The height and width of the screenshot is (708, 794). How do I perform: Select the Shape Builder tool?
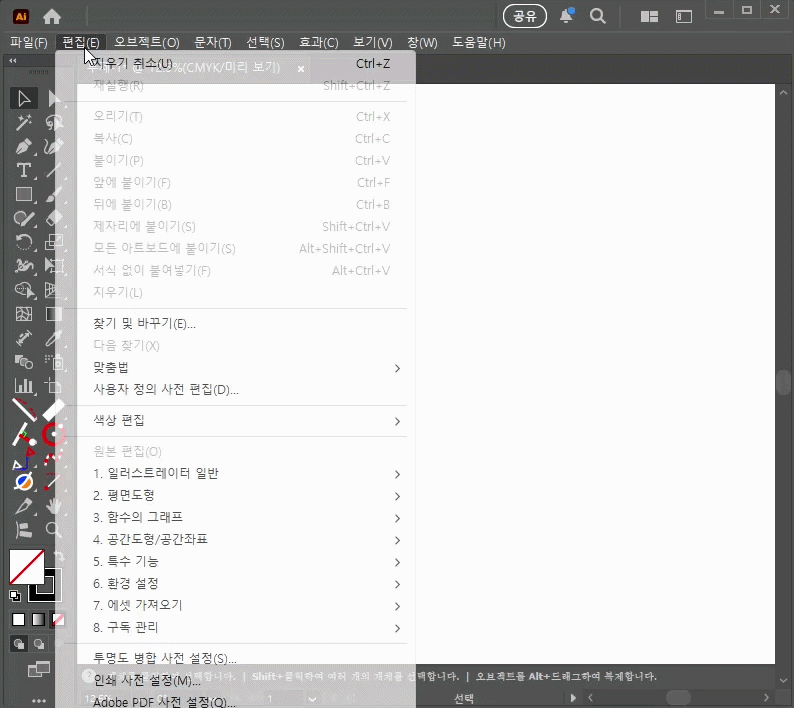point(24,290)
